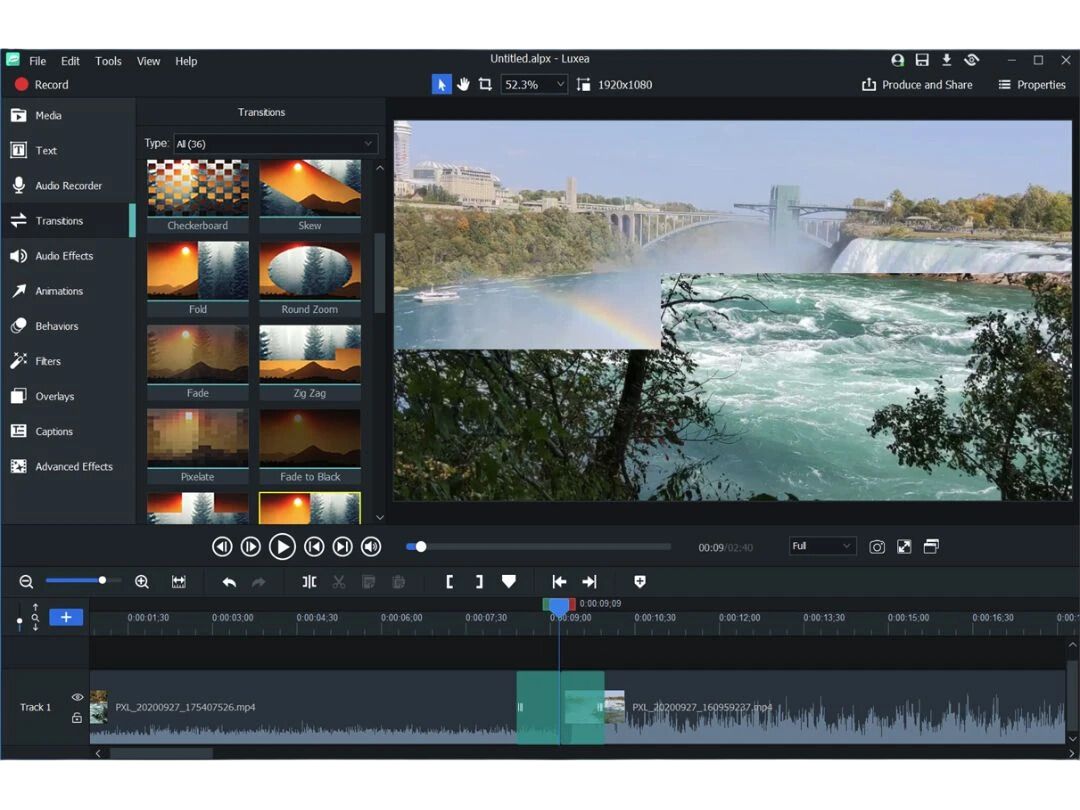Toggle Track 1 visibility eye
Image resolution: width=1080 pixels, height=810 pixels.
tap(77, 697)
